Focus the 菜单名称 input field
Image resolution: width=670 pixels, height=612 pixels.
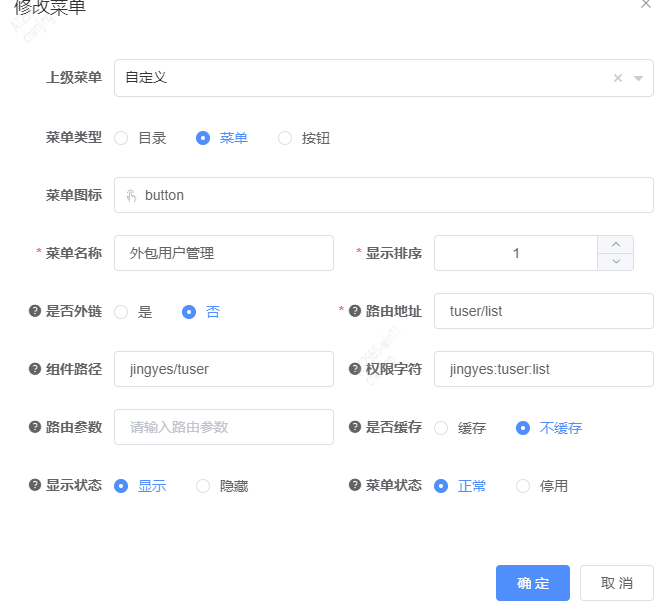223,253
